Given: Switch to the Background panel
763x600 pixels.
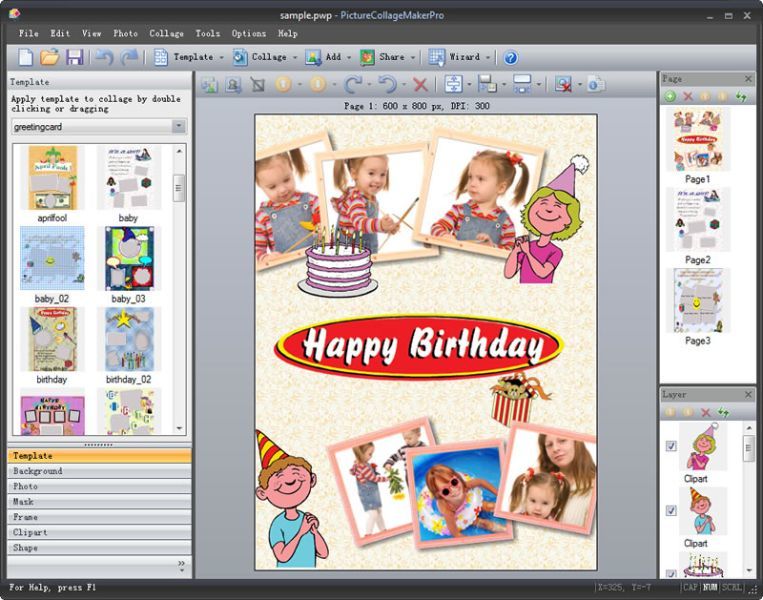Looking at the screenshot, I should click(x=99, y=471).
